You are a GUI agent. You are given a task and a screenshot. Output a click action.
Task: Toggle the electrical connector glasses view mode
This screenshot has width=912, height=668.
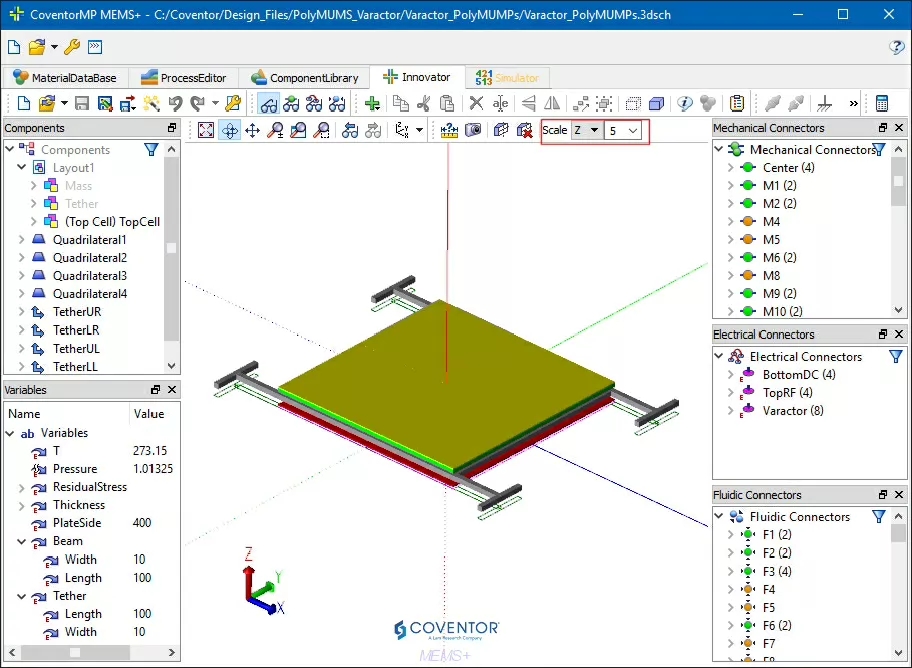(314, 104)
